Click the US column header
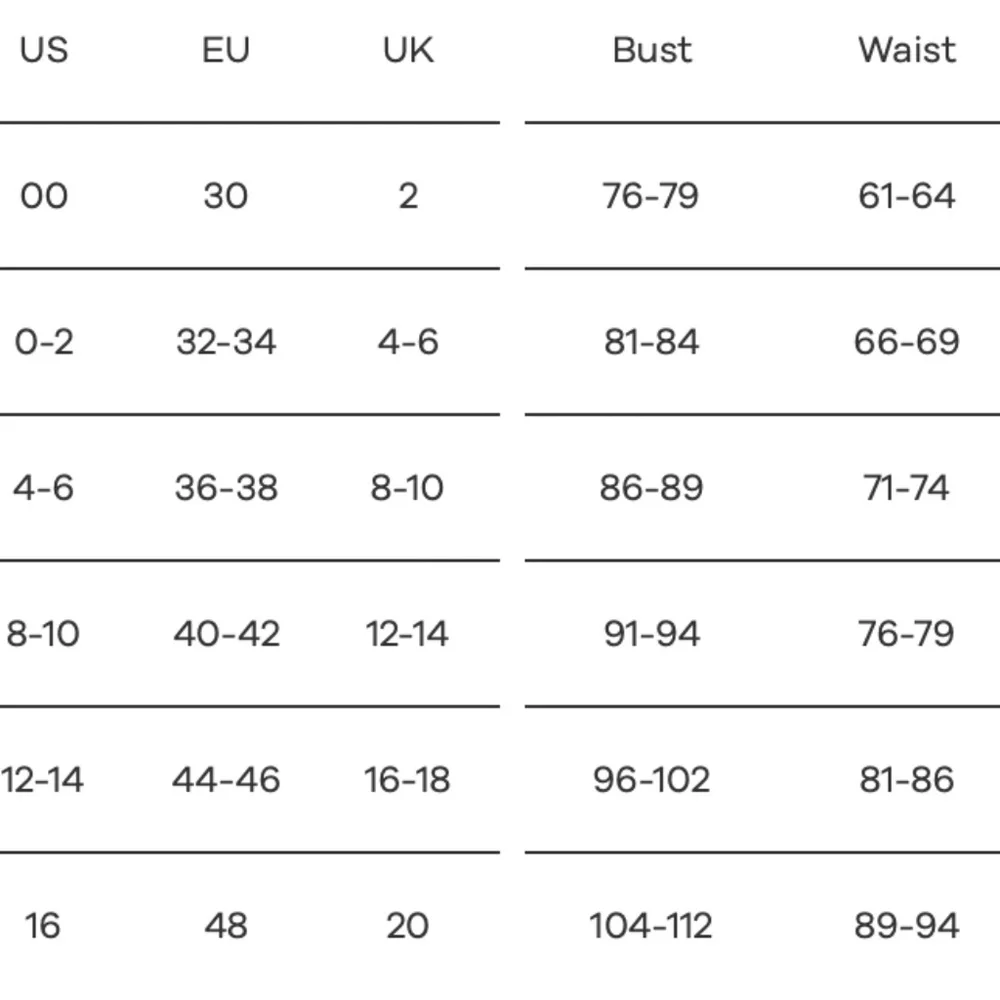 (x=44, y=50)
